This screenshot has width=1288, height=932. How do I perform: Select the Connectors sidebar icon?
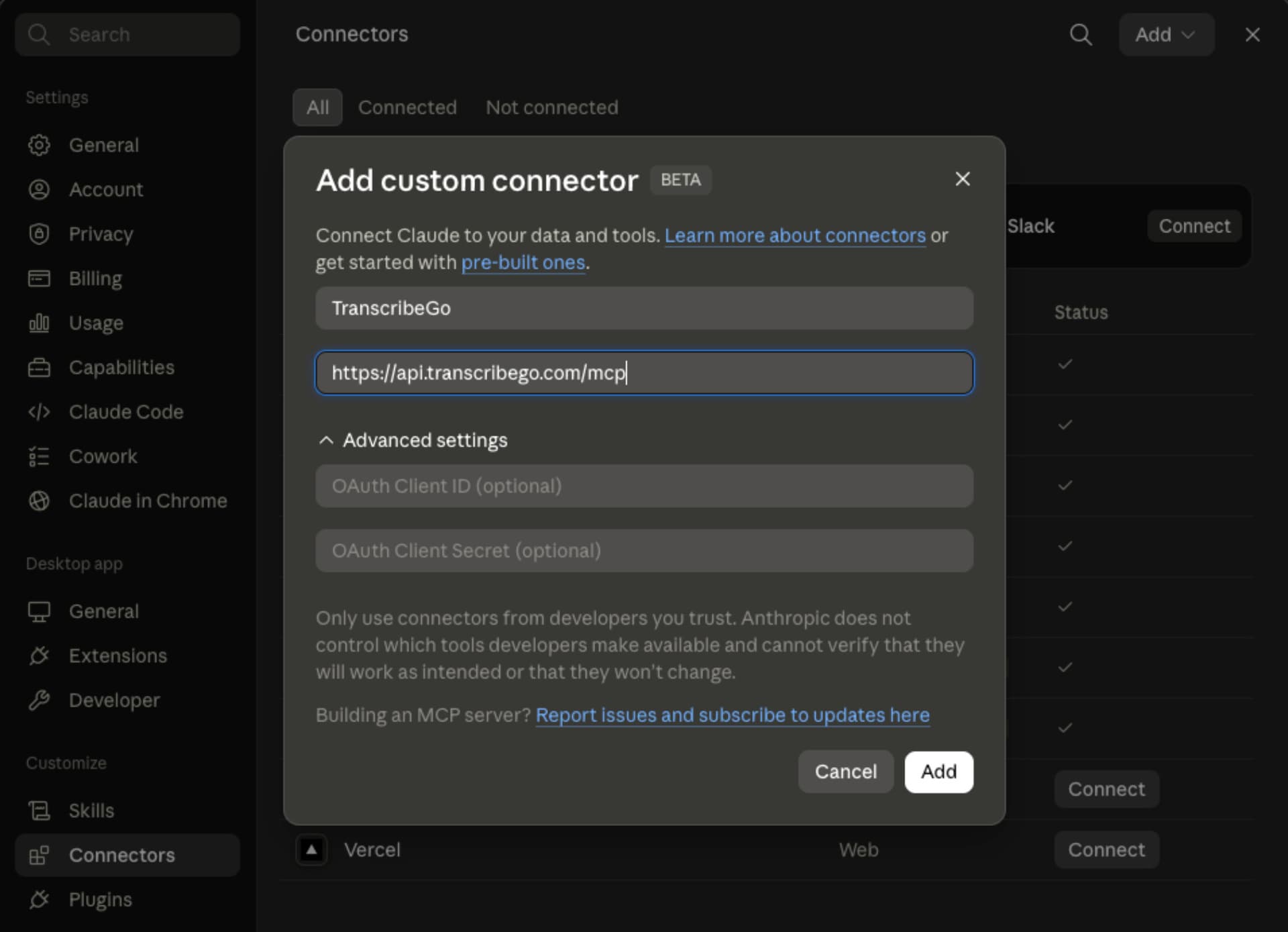coord(39,855)
